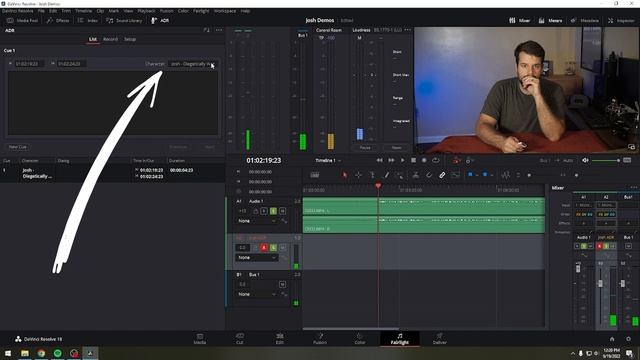Switch to the Record tab in ADR
Viewport: 640px width, 360px height.
coord(110,39)
